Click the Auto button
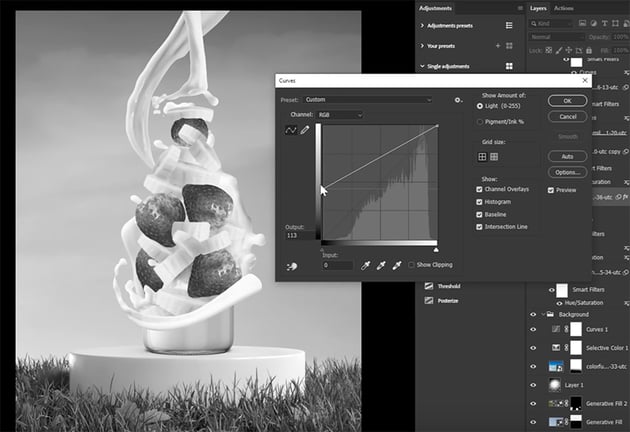Image resolution: width=630 pixels, height=432 pixels. coord(567,156)
